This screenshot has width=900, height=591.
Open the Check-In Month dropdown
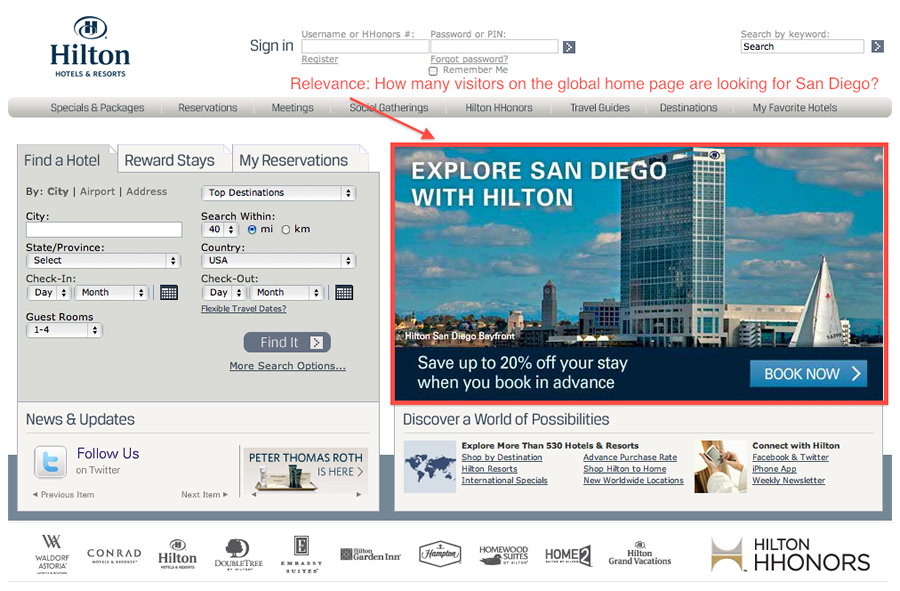point(112,293)
